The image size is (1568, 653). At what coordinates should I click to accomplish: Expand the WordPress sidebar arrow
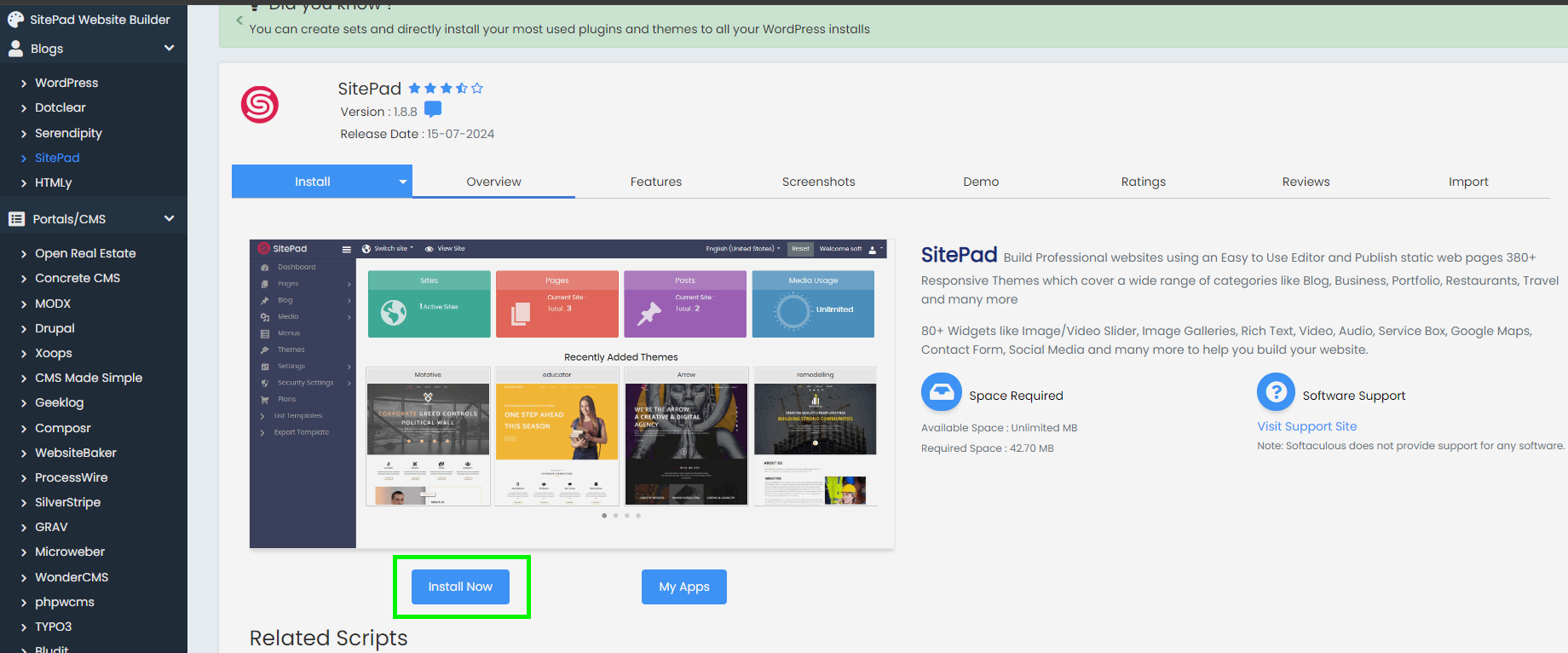click(x=24, y=84)
